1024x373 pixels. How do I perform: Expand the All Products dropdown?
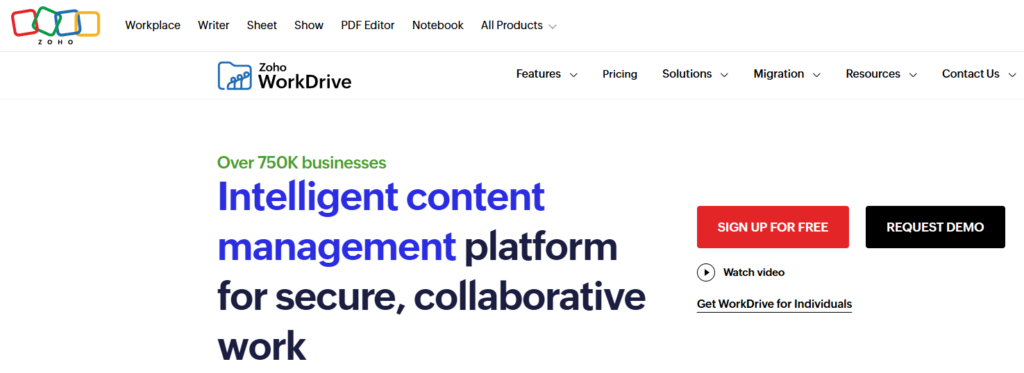(519, 25)
